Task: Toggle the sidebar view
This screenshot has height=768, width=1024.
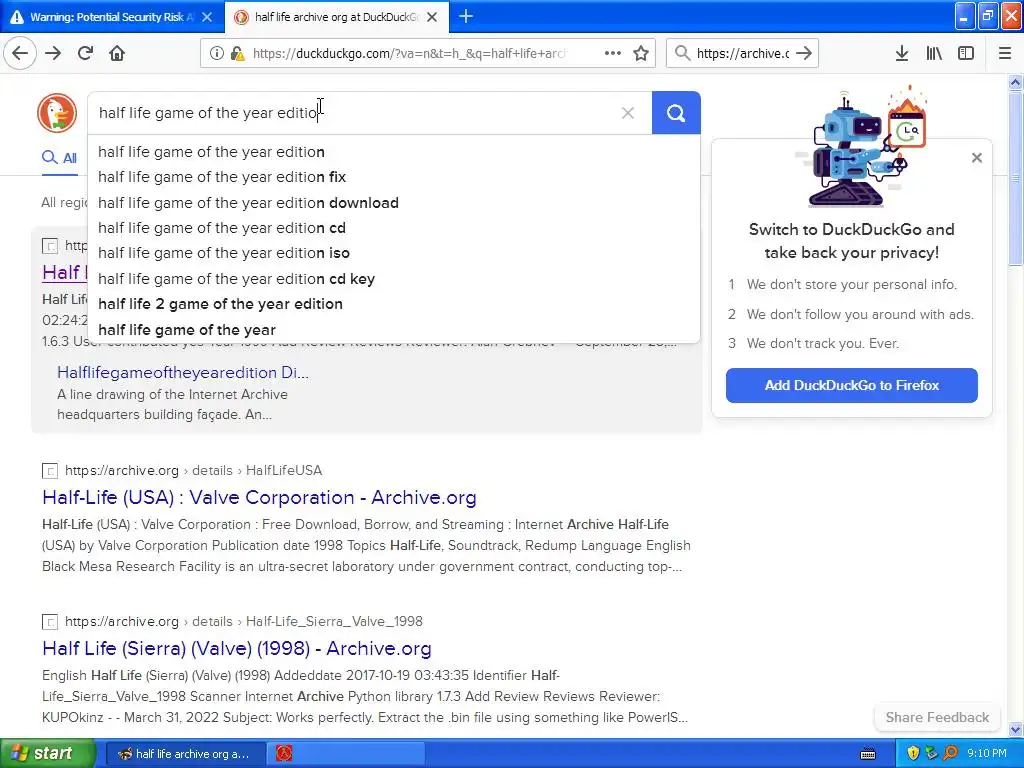Action: tap(966, 53)
